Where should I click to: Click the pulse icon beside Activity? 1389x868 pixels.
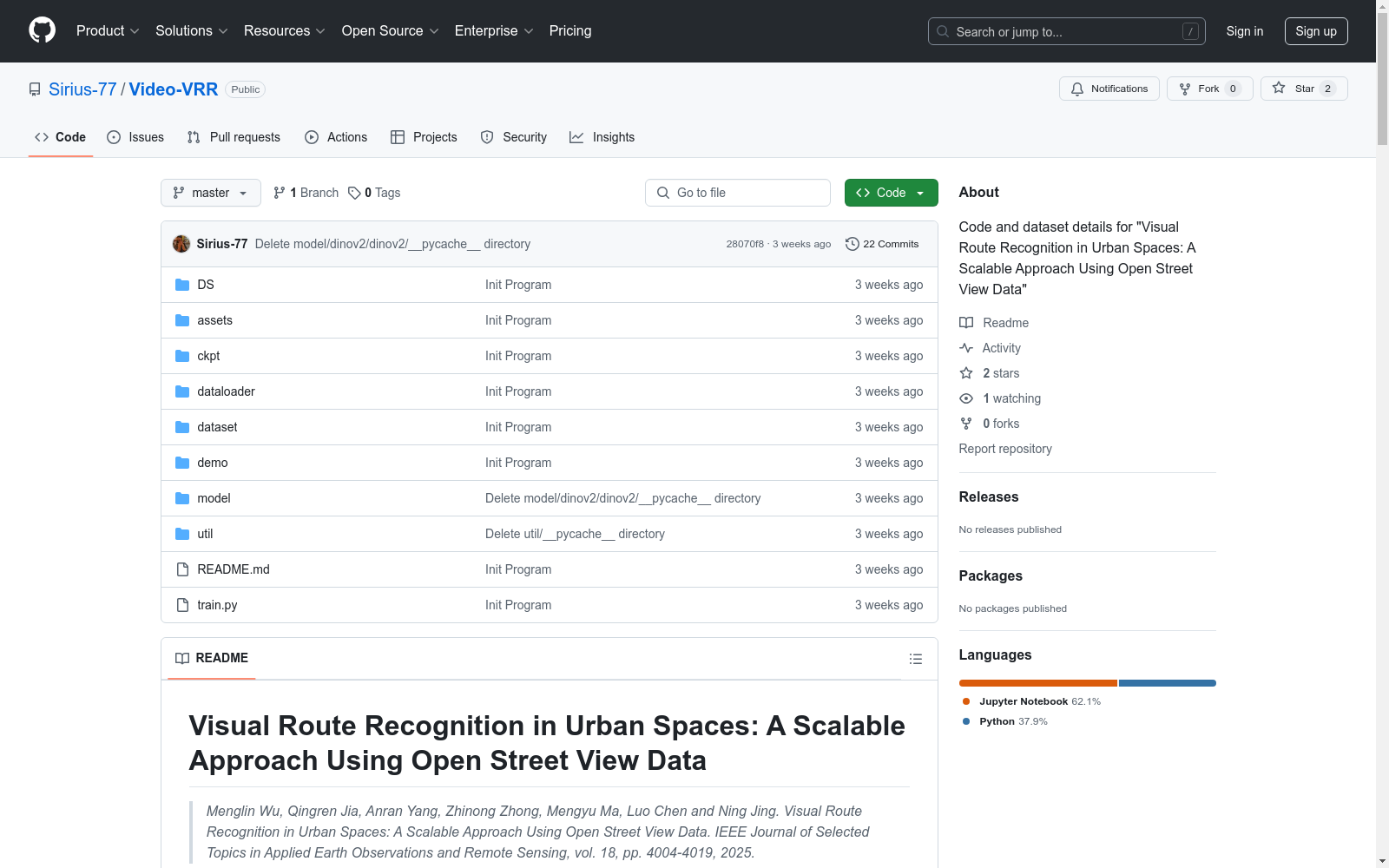click(x=966, y=348)
